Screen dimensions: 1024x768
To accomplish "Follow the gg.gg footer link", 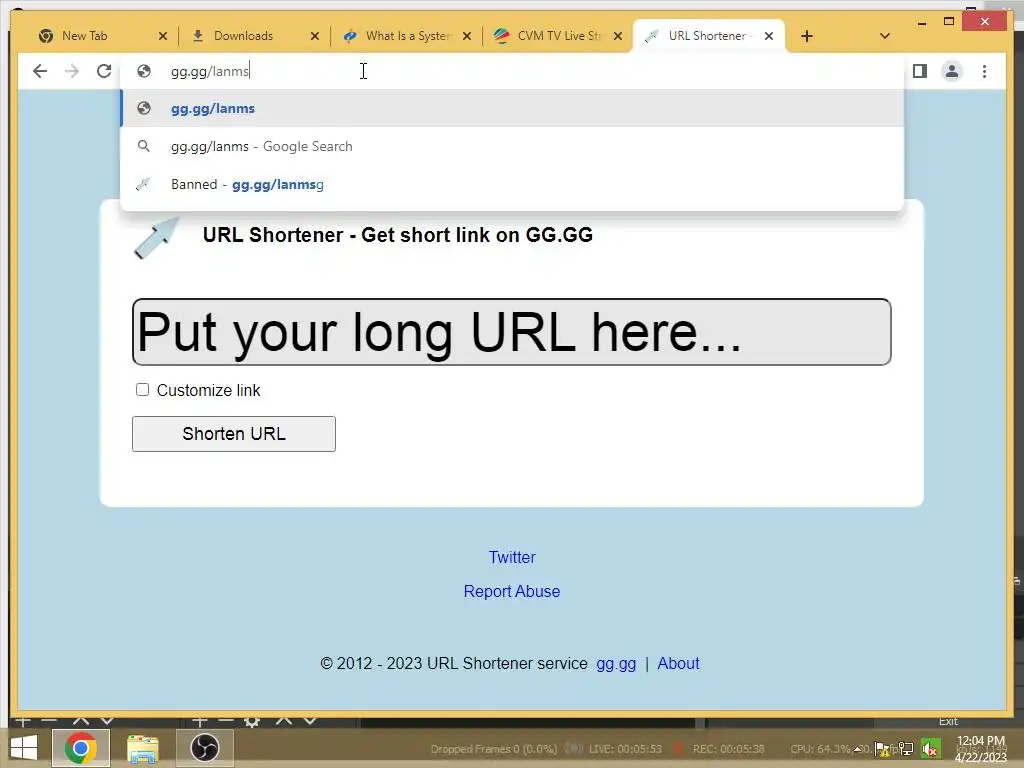I will tap(616, 664).
